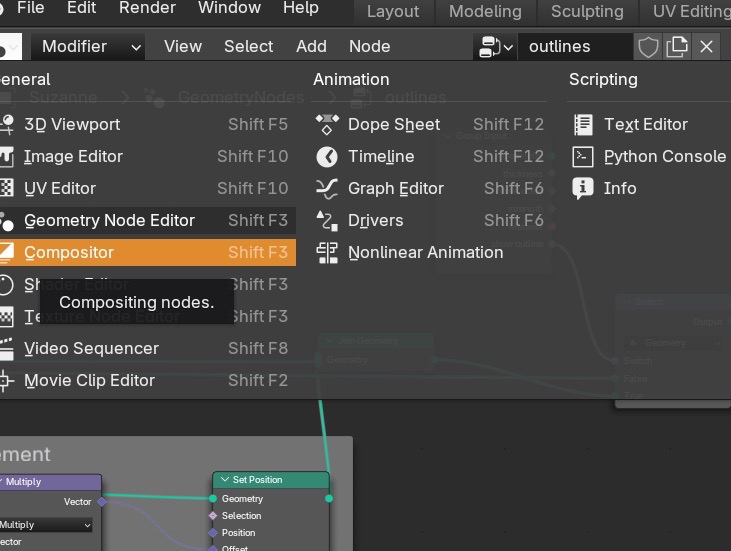
Task: Open the Render menu
Action: tap(147, 7)
